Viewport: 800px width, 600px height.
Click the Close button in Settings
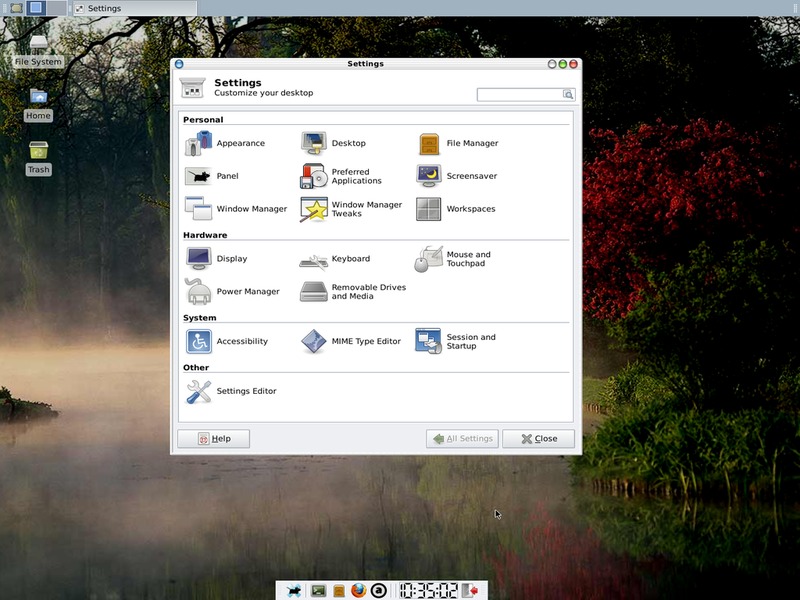point(538,439)
